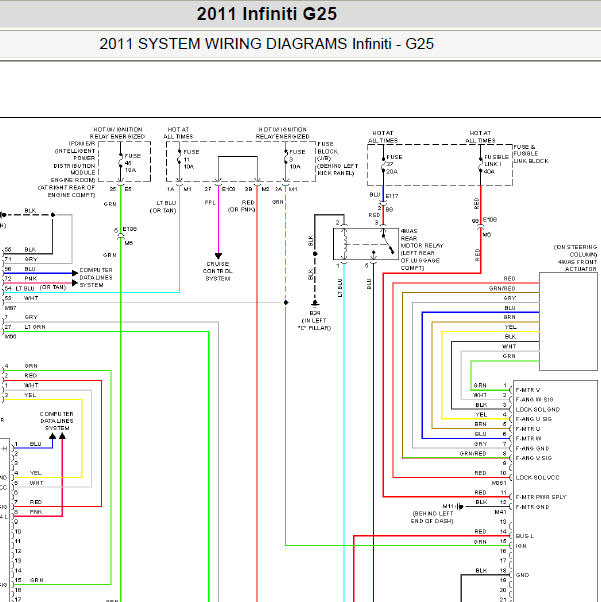
Task: Click the 'M351' connector label
Action: tap(499, 483)
